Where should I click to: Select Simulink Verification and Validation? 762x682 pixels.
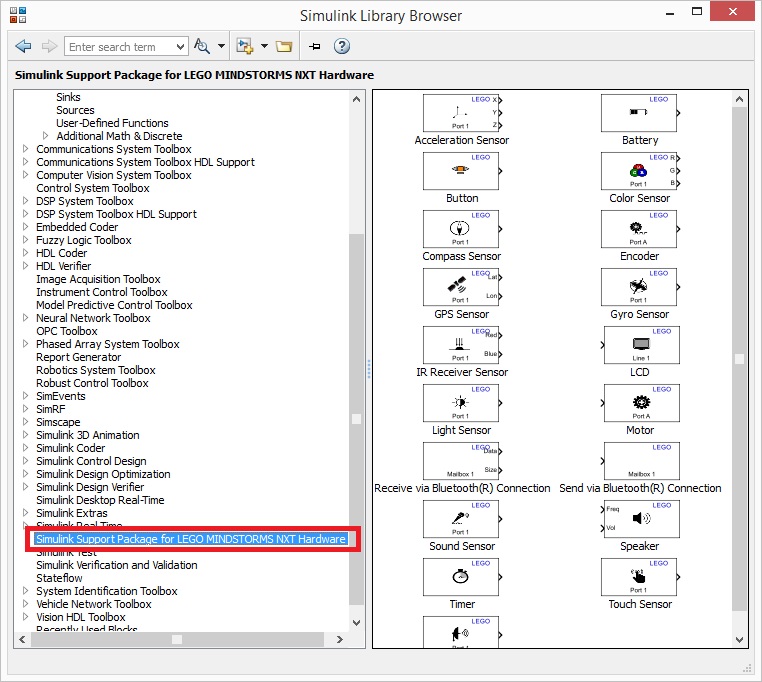117,565
